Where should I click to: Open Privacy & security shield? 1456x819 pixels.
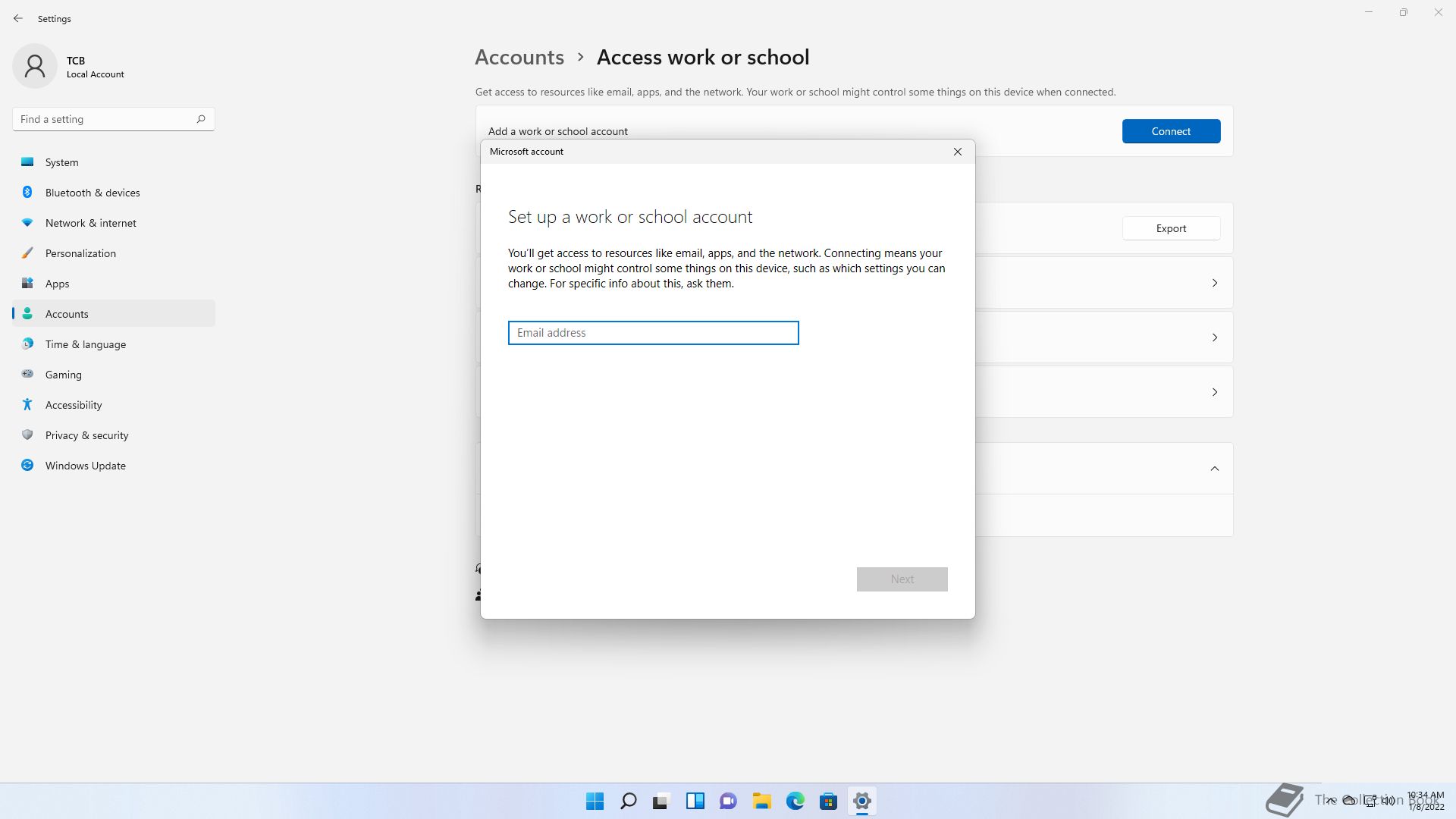pyautogui.click(x=27, y=435)
